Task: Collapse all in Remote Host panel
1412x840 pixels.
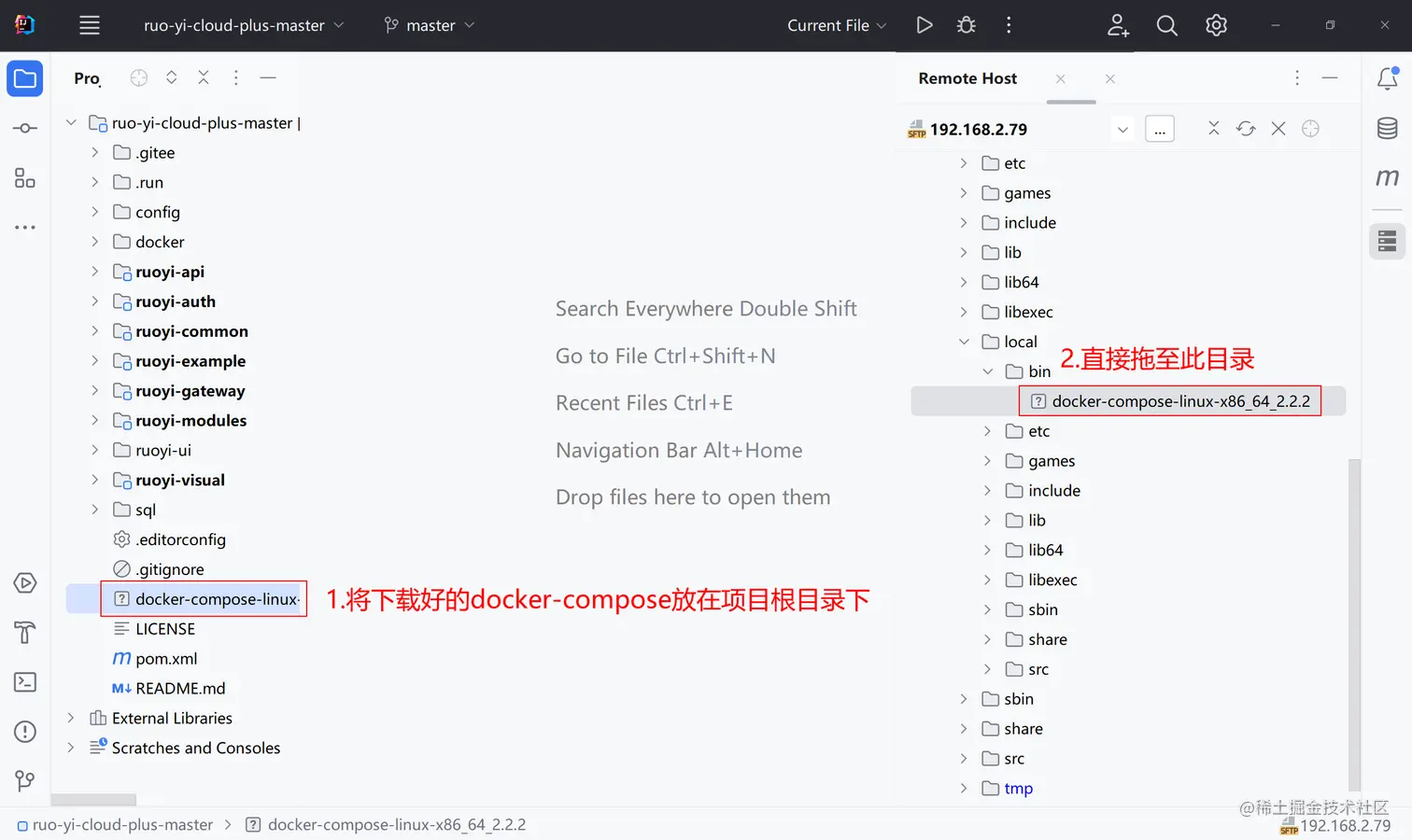Action: (1214, 128)
